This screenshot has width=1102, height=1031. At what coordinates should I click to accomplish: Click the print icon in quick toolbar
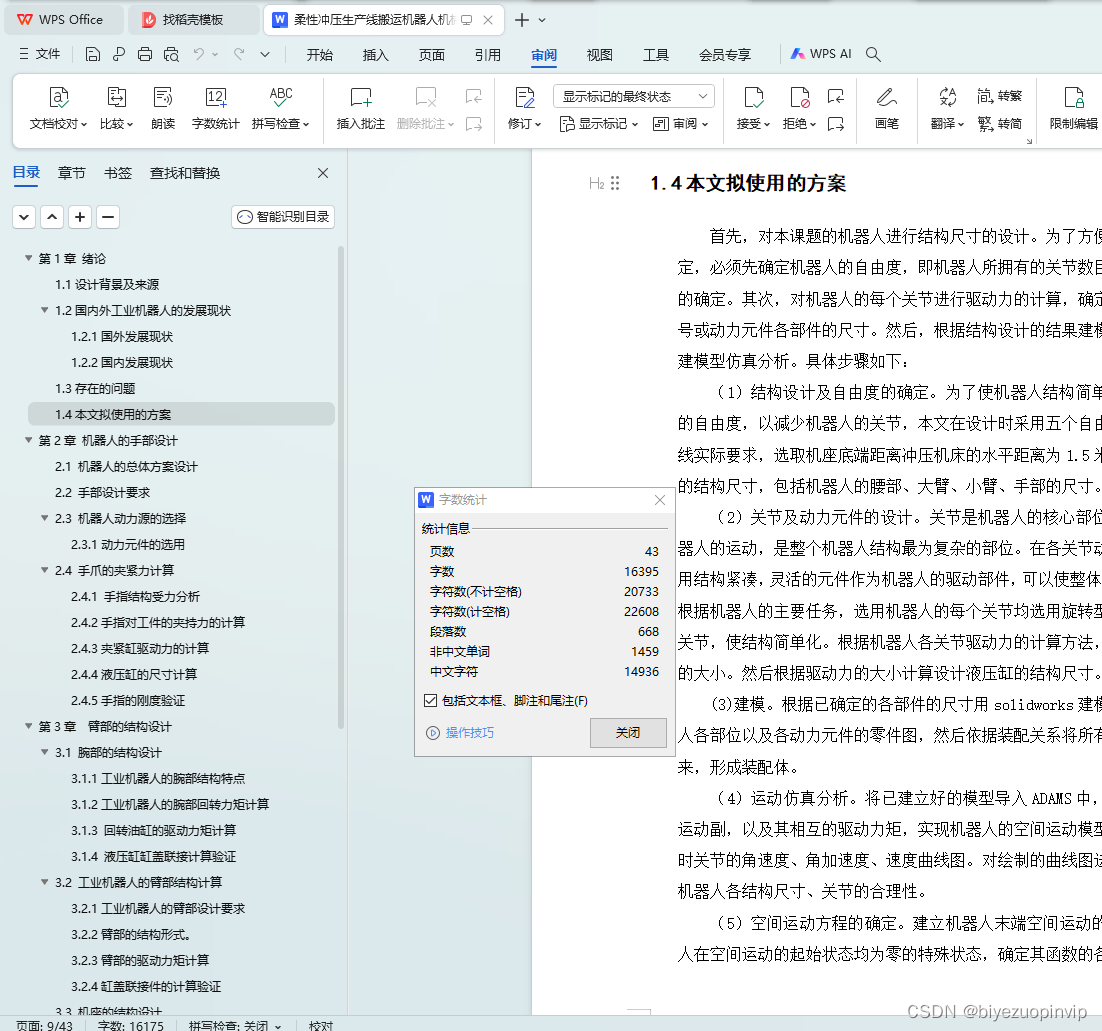pos(145,54)
